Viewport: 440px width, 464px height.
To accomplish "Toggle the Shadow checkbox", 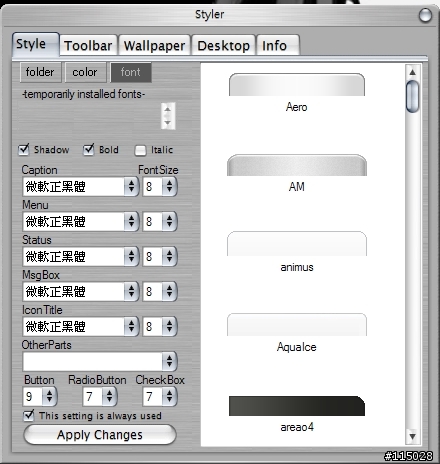I will [x=24, y=150].
